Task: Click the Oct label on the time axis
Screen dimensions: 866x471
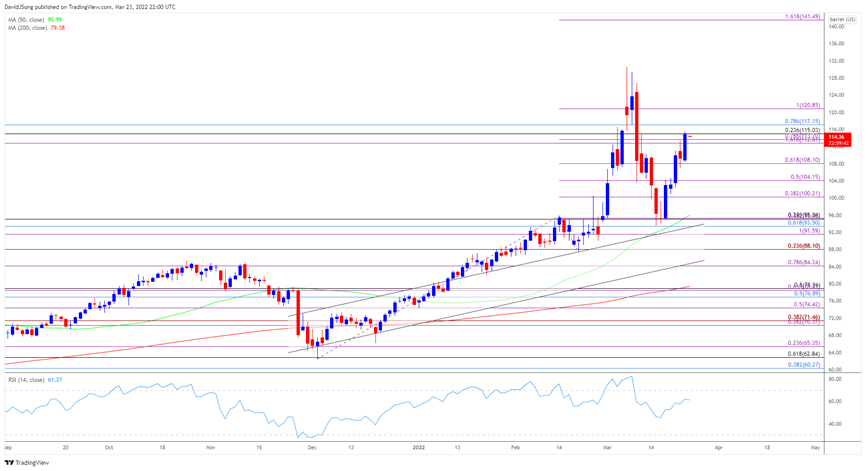Action: tap(109, 448)
